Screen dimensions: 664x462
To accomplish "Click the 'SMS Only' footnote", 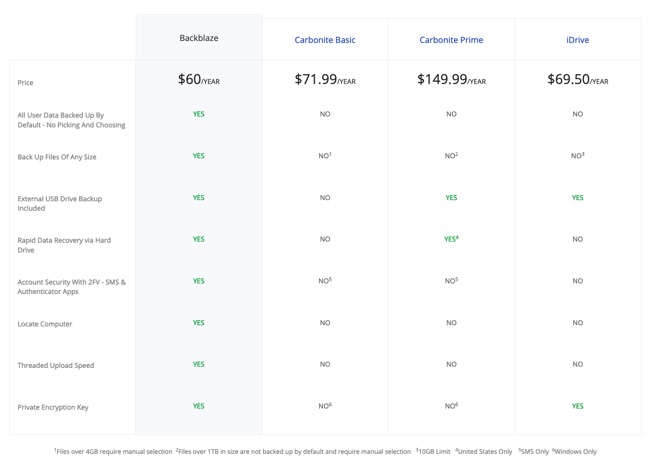I will 534,451.
